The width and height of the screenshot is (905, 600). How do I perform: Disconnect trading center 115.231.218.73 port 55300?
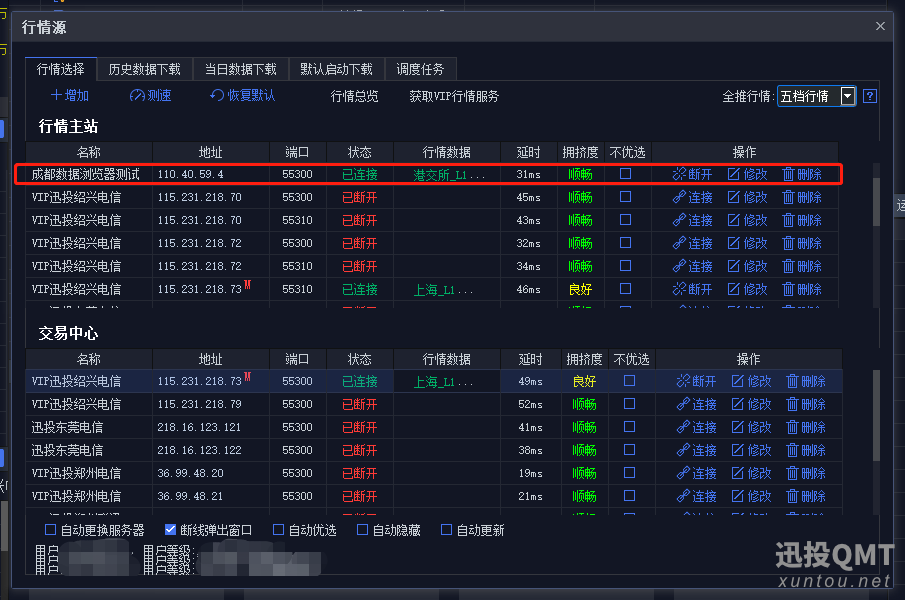click(x=696, y=381)
